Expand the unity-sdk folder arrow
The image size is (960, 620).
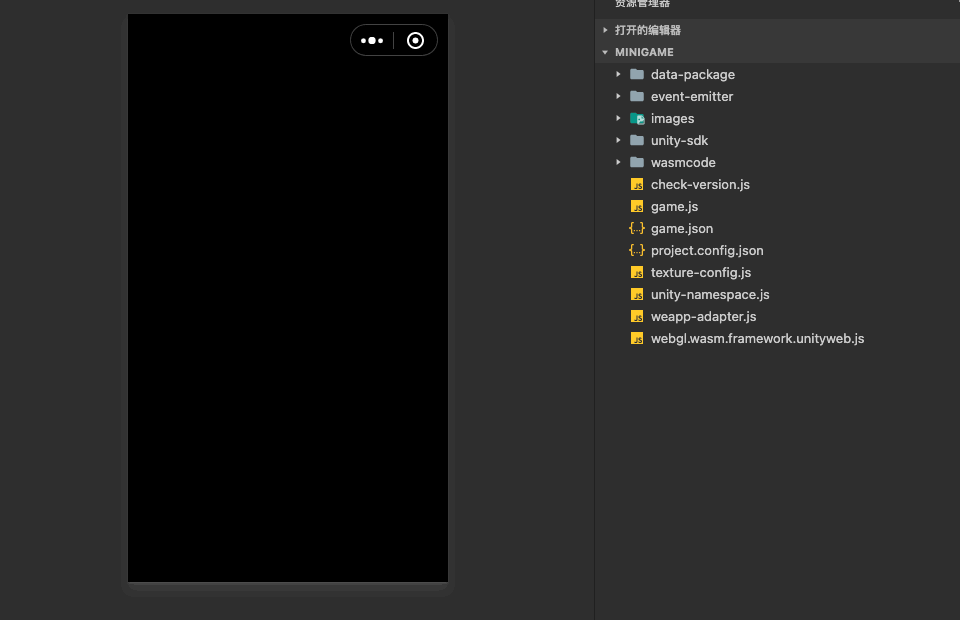[618, 140]
